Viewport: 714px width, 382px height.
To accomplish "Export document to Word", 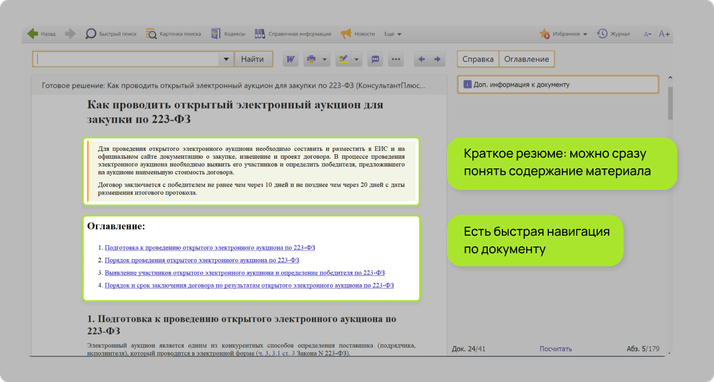I will (x=290, y=59).
